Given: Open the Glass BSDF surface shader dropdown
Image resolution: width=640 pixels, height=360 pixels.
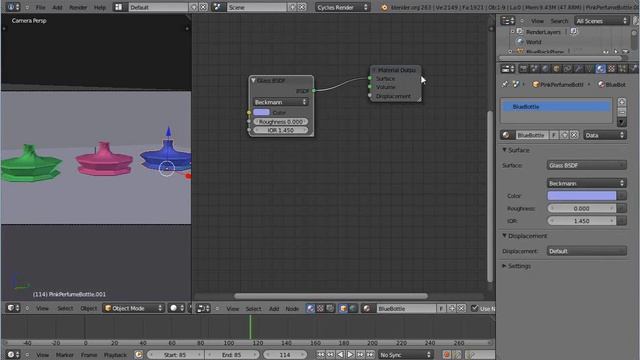Looking at the screenshot, I should [x=587, y=165].
